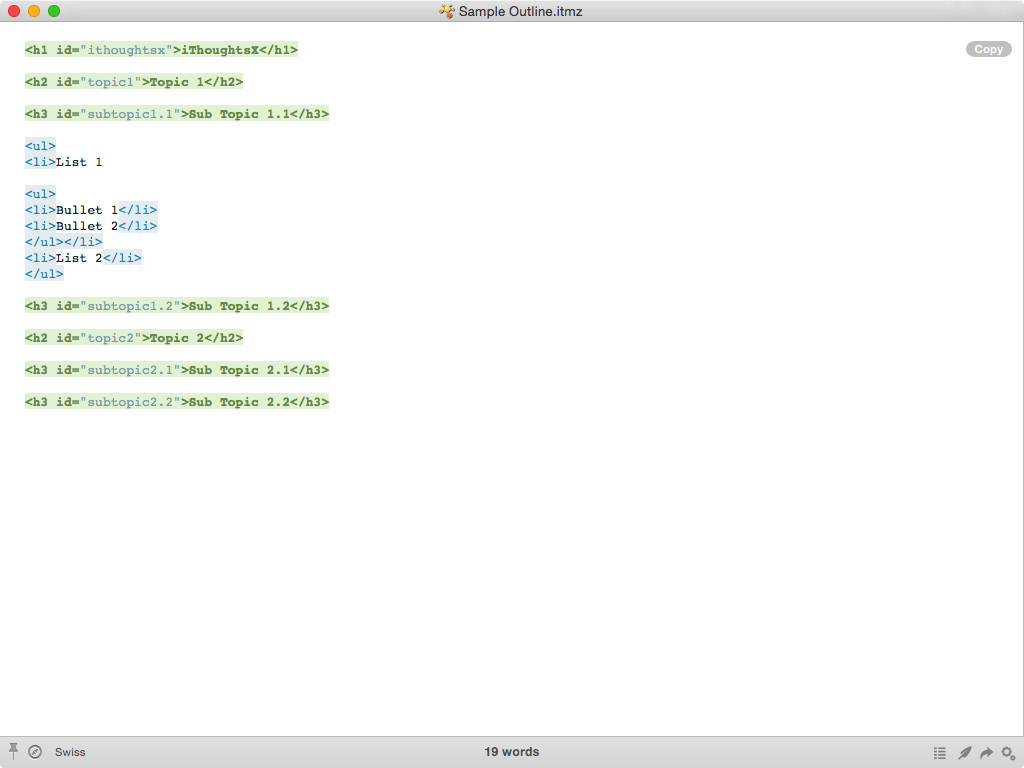Screen dimensions: 1024x768
Task: Click the h2 Topic 1 line
Action: click(134, 82)
